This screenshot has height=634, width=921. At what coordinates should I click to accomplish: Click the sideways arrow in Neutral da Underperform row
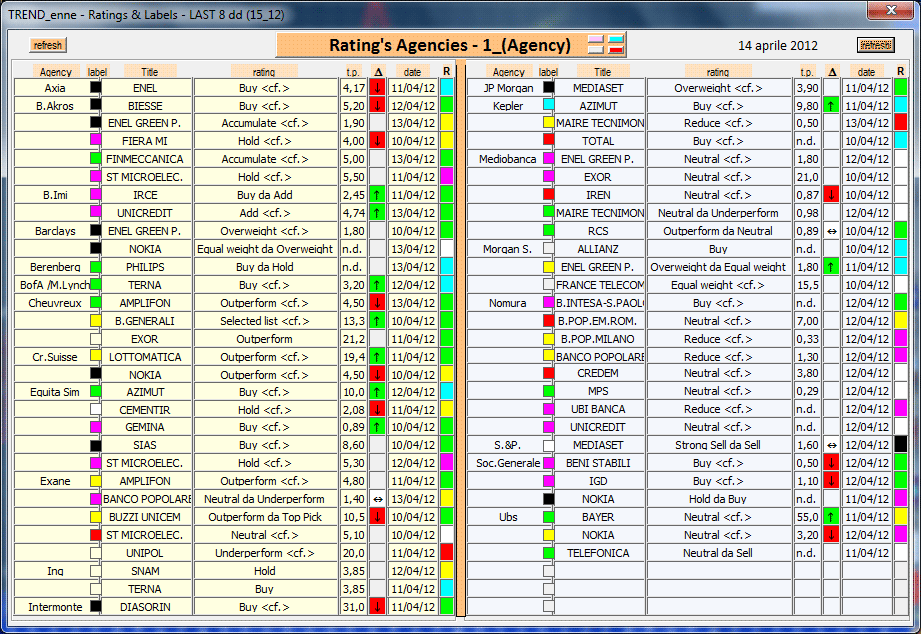[377, 499]
